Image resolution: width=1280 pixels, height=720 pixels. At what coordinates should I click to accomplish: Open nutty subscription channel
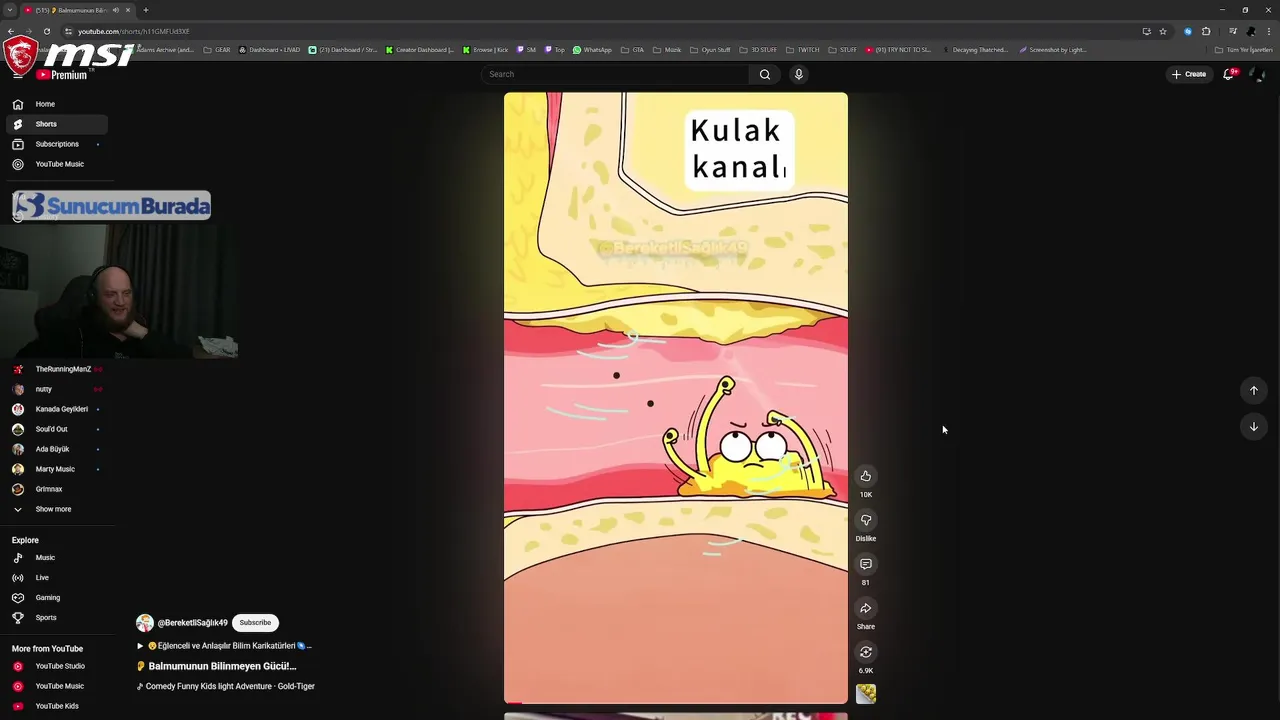pos(56,389)
